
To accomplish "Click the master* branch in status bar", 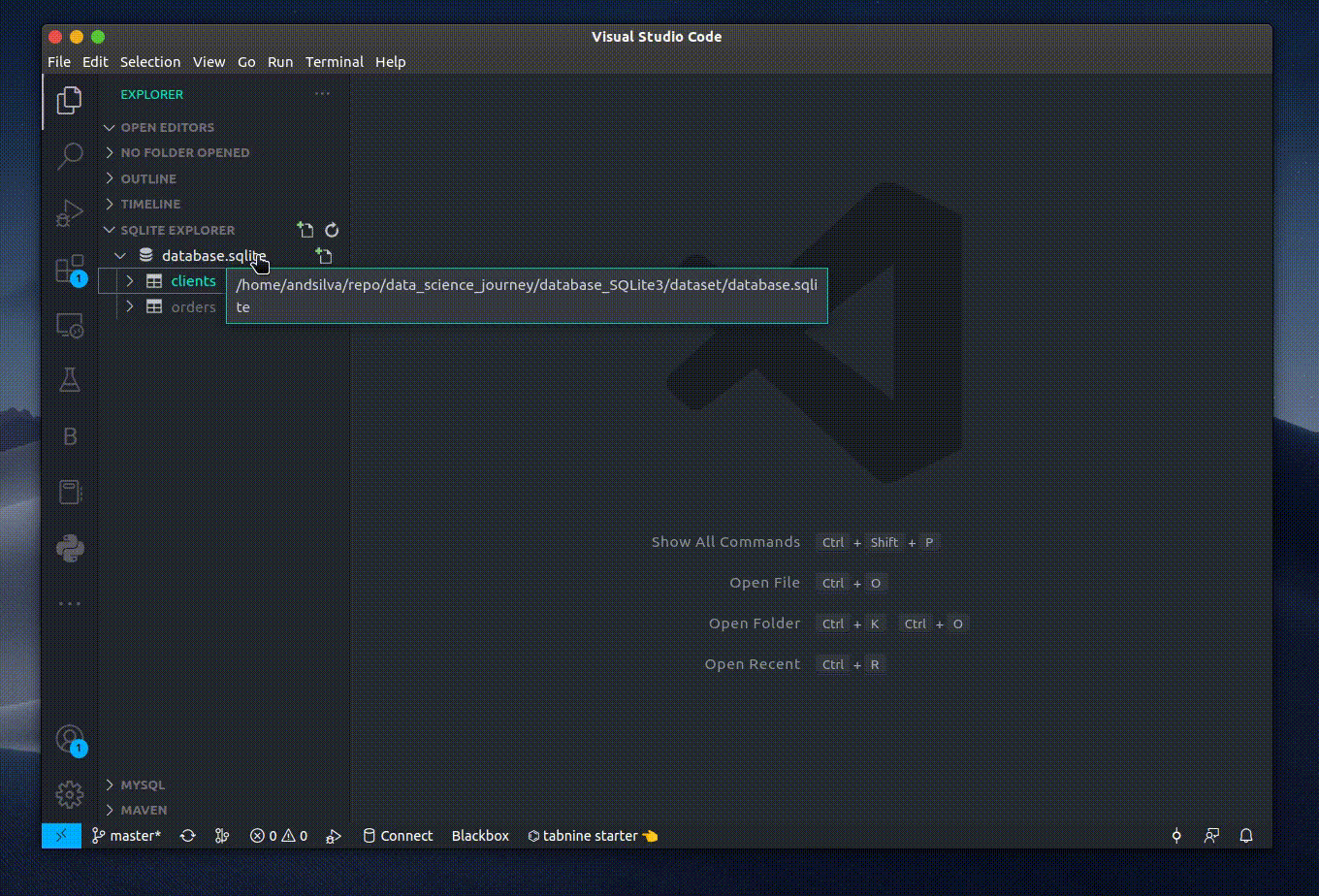I will tap(126, 835).
